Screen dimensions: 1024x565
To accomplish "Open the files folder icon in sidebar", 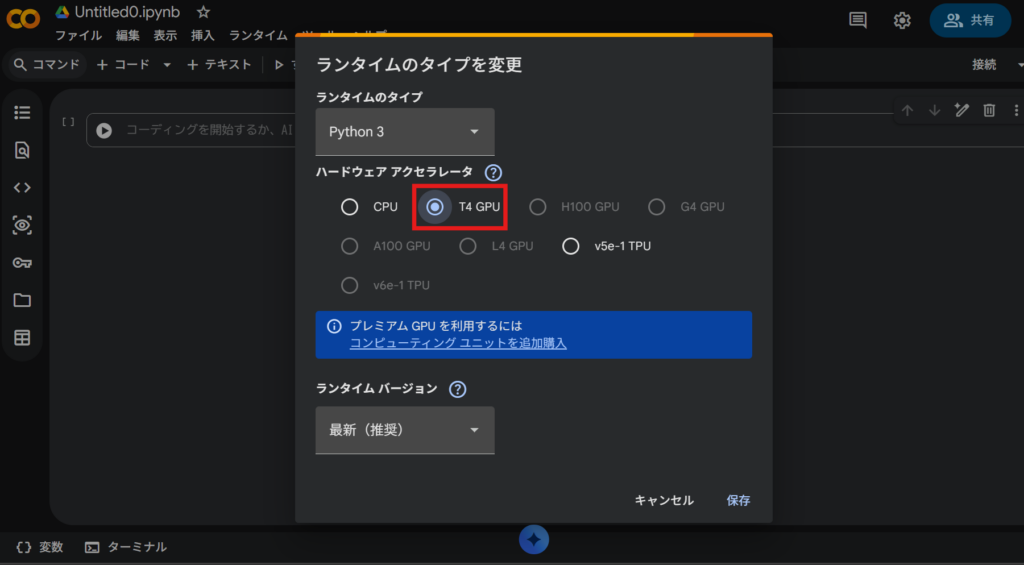I will point(22,300).
